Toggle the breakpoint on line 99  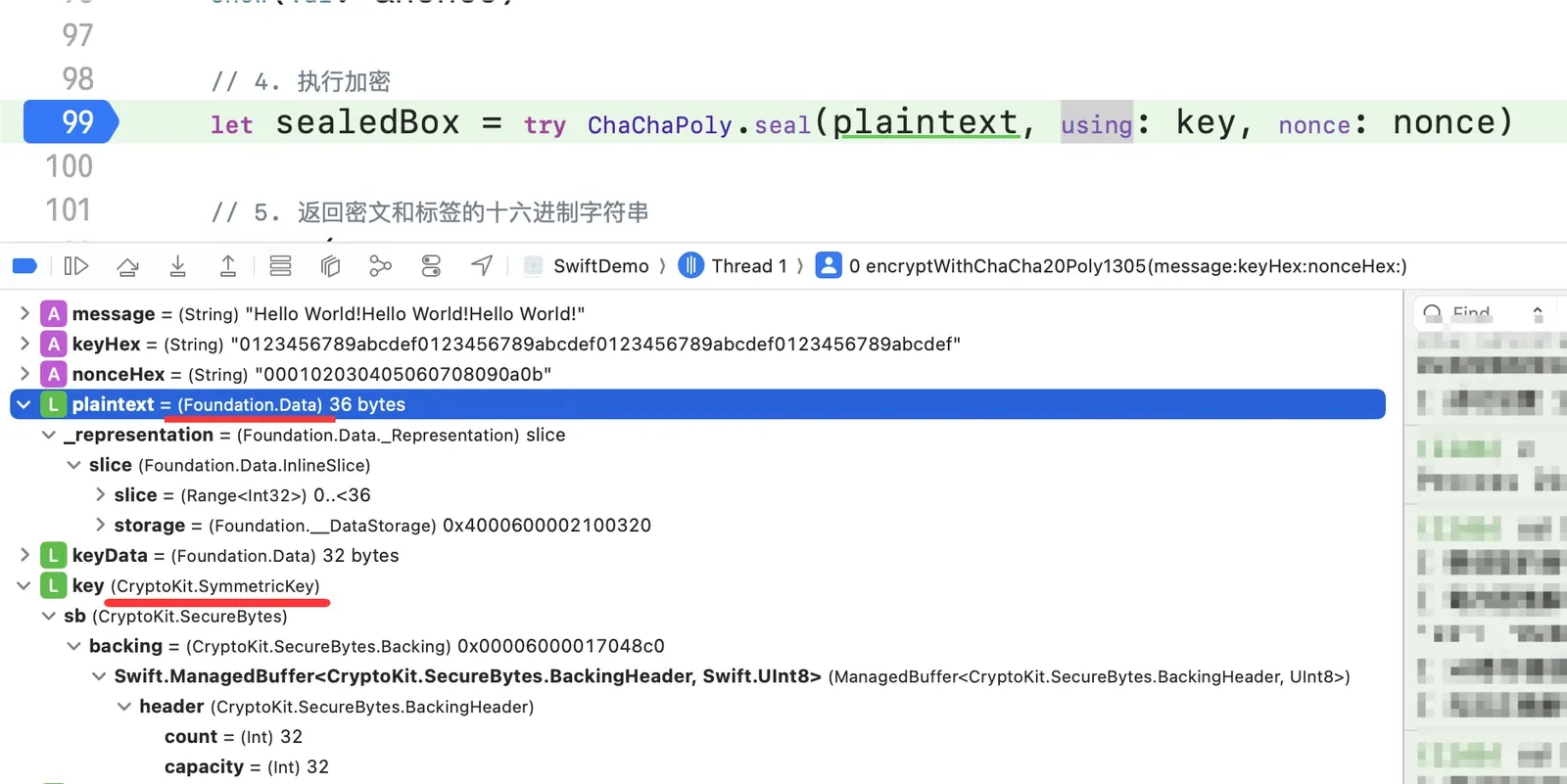(x=71, y=122)
